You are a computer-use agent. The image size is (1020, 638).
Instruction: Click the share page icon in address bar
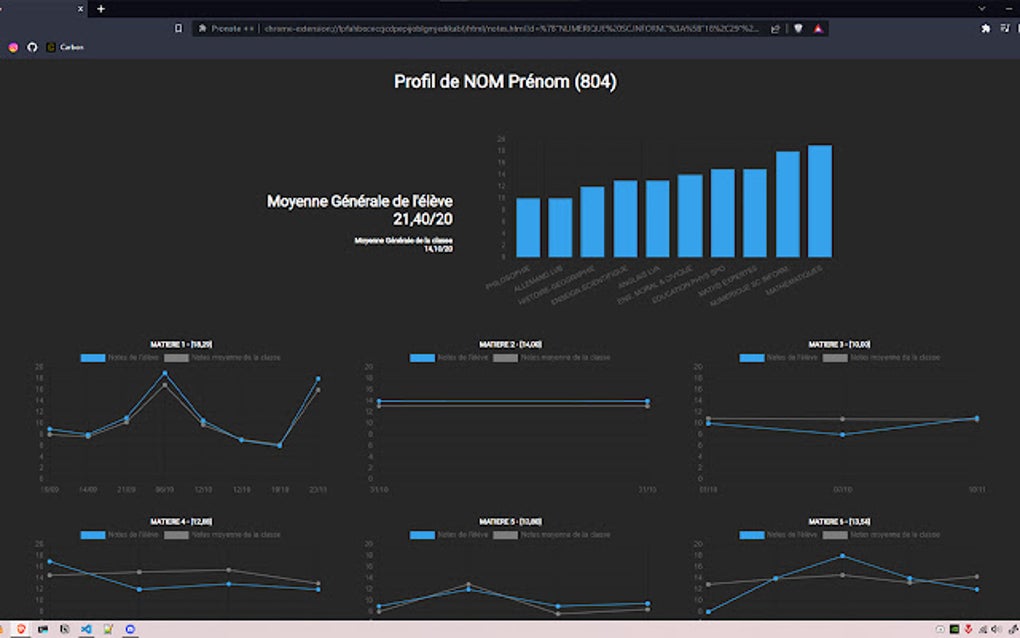[x=775, y=29]
